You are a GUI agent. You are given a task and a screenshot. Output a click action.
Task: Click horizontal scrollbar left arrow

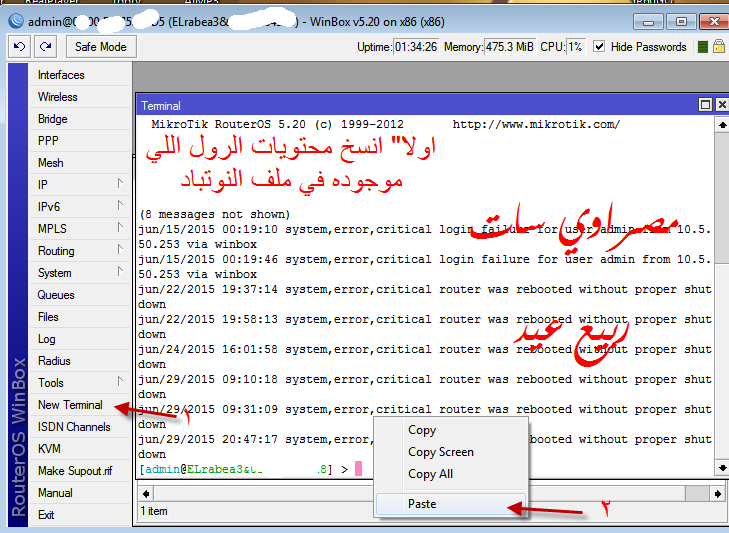coord(146,493)
